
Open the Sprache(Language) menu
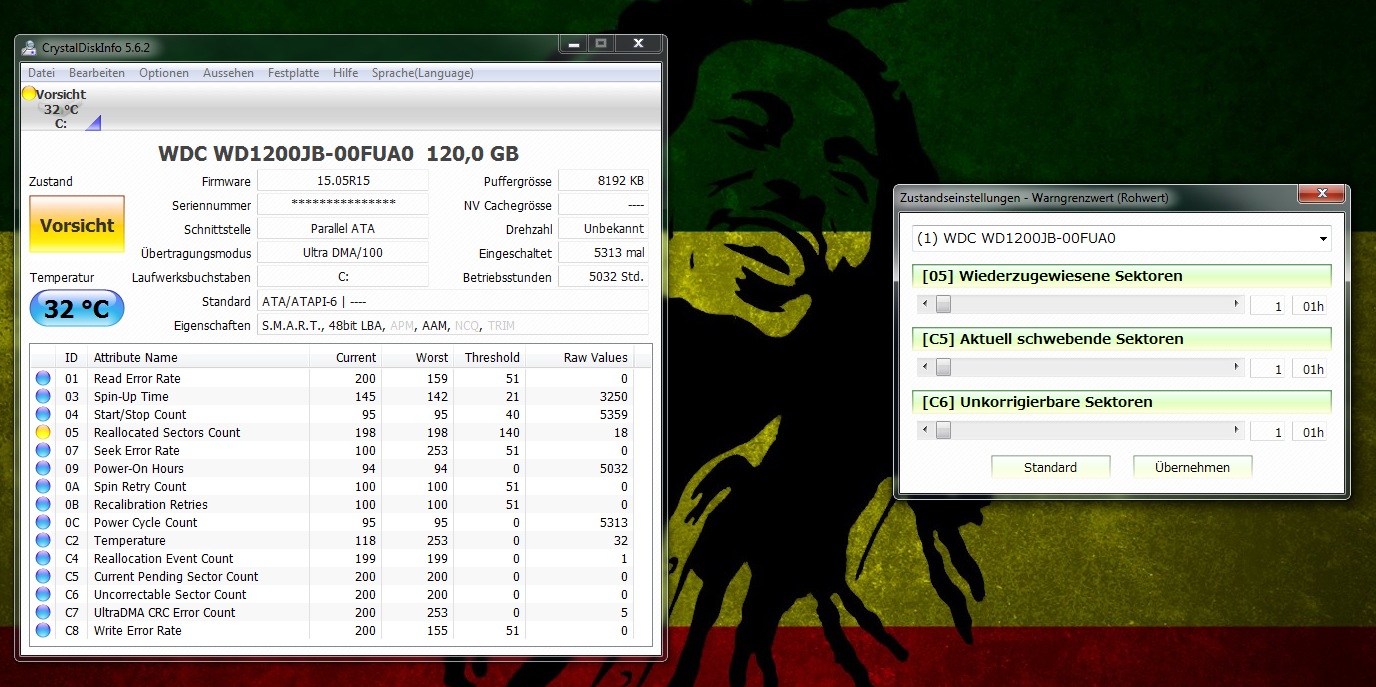(423, 73)
